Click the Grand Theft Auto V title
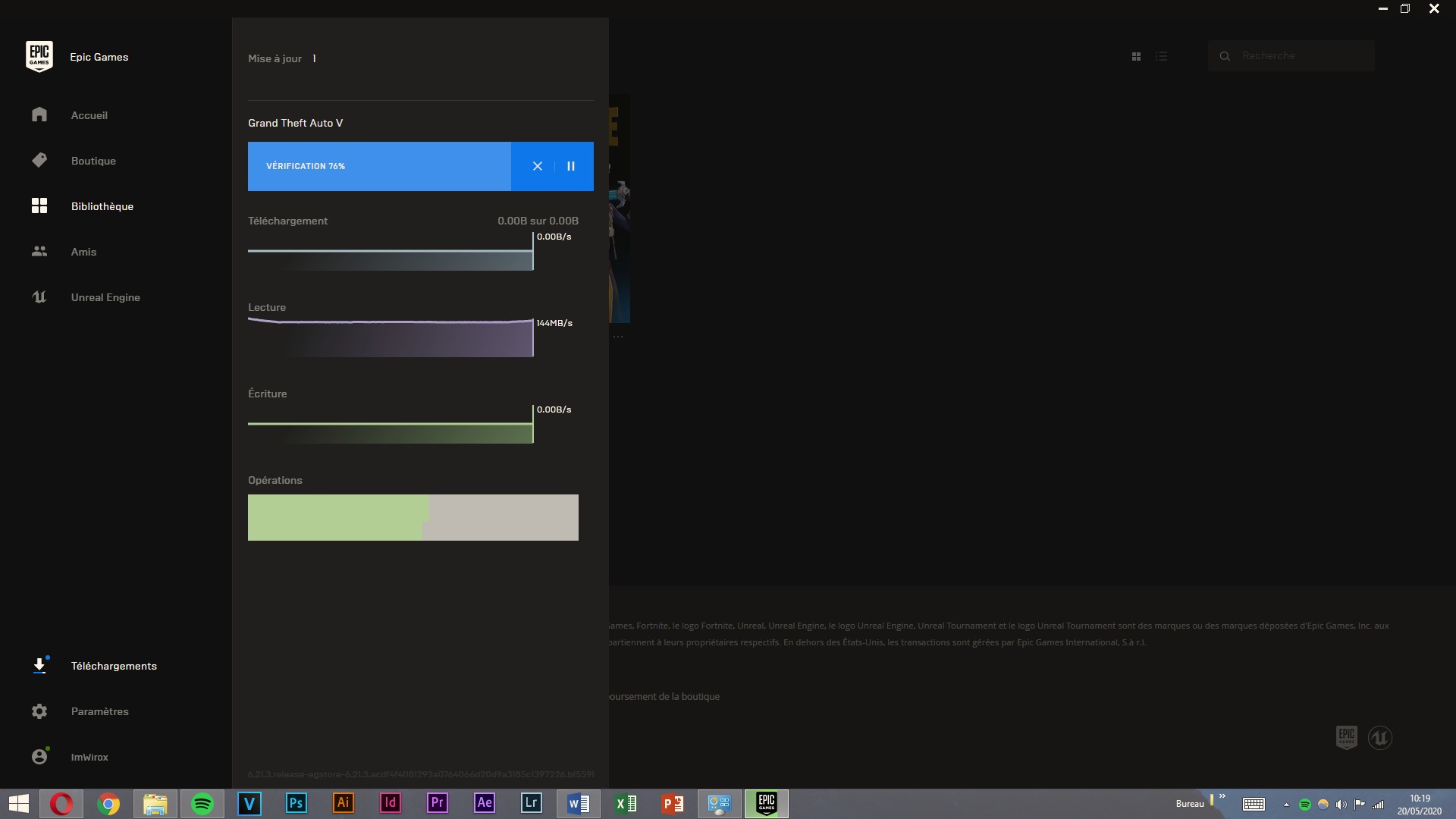 coord(295,123)
